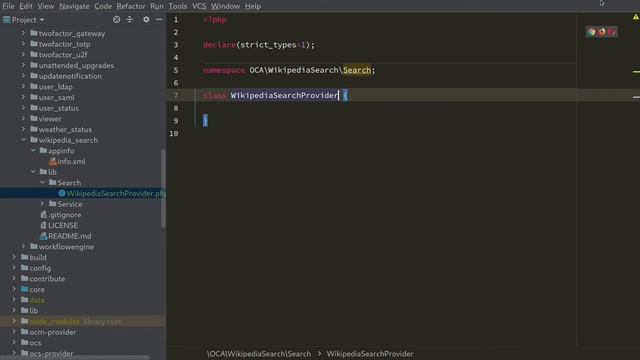640x360 pixels.
Task: Click the Expand/Collapse All icon in Project panel
Action: point(130,19)
